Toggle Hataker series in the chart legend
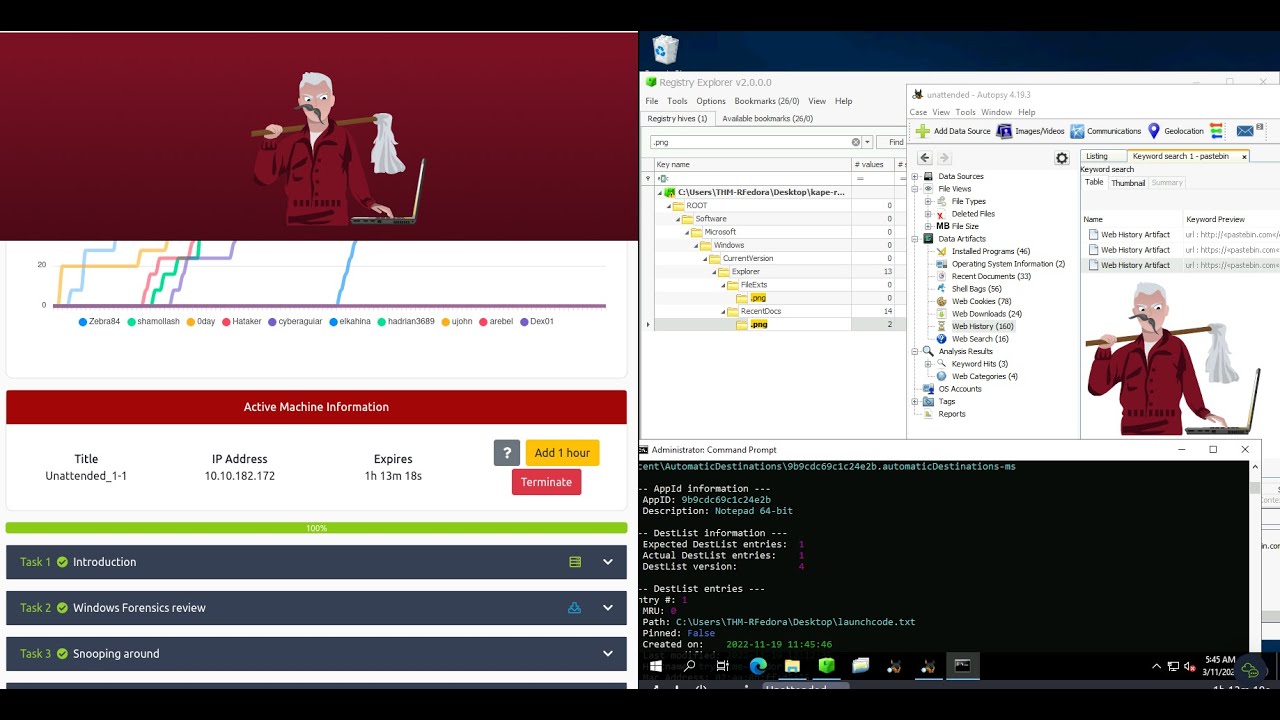 [x=241, y=322]
